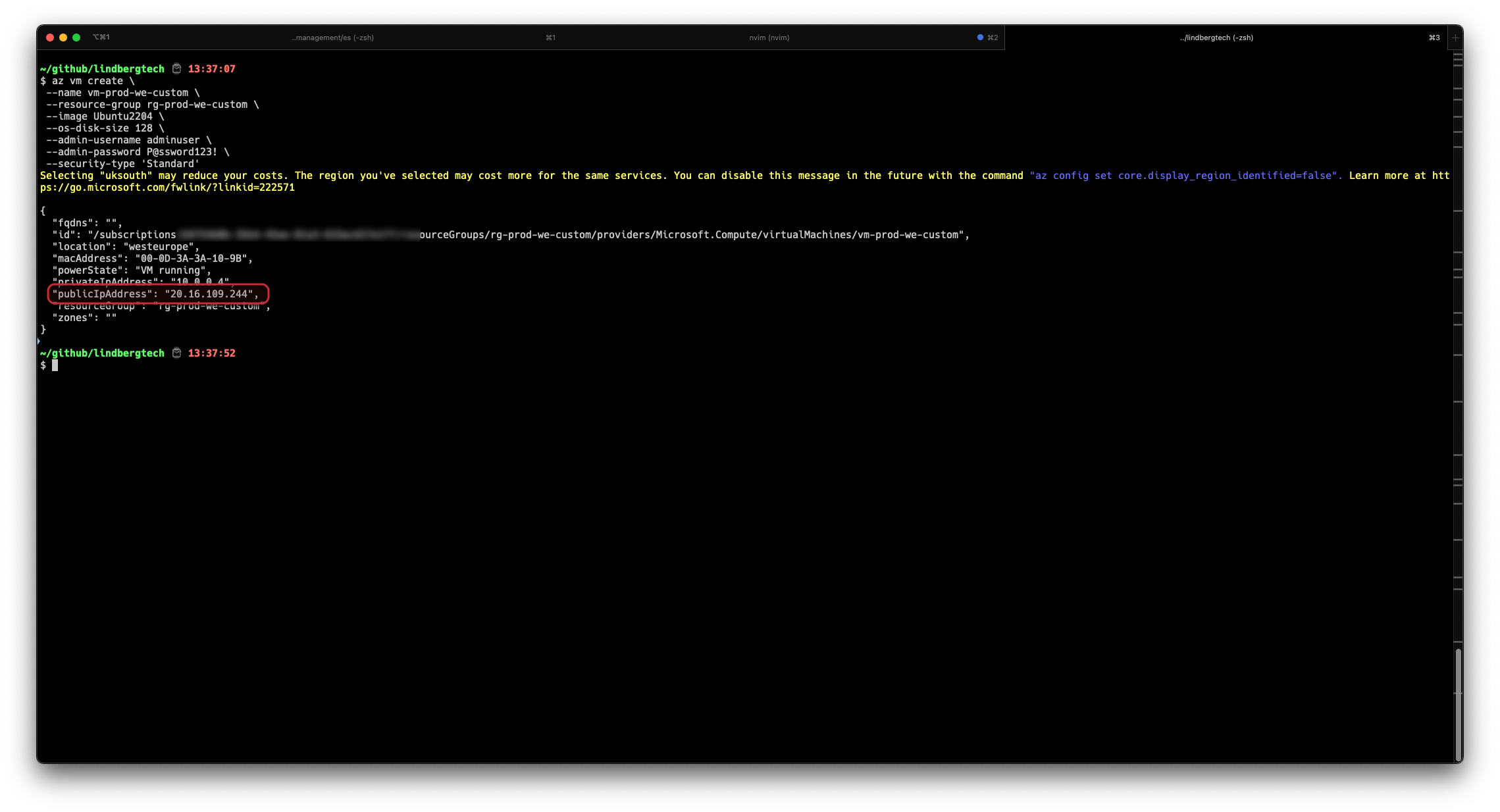Open the go.microsoft.com fwlink URL
This screenshot has width=1500, height=812.
[x=167, y=188]
